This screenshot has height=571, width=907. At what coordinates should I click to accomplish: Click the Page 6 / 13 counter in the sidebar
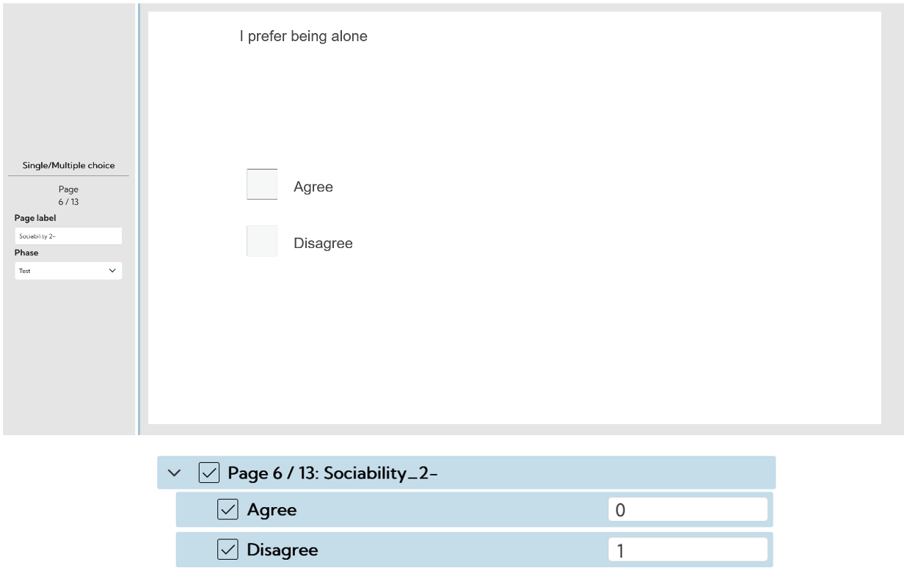click(68, 196)
